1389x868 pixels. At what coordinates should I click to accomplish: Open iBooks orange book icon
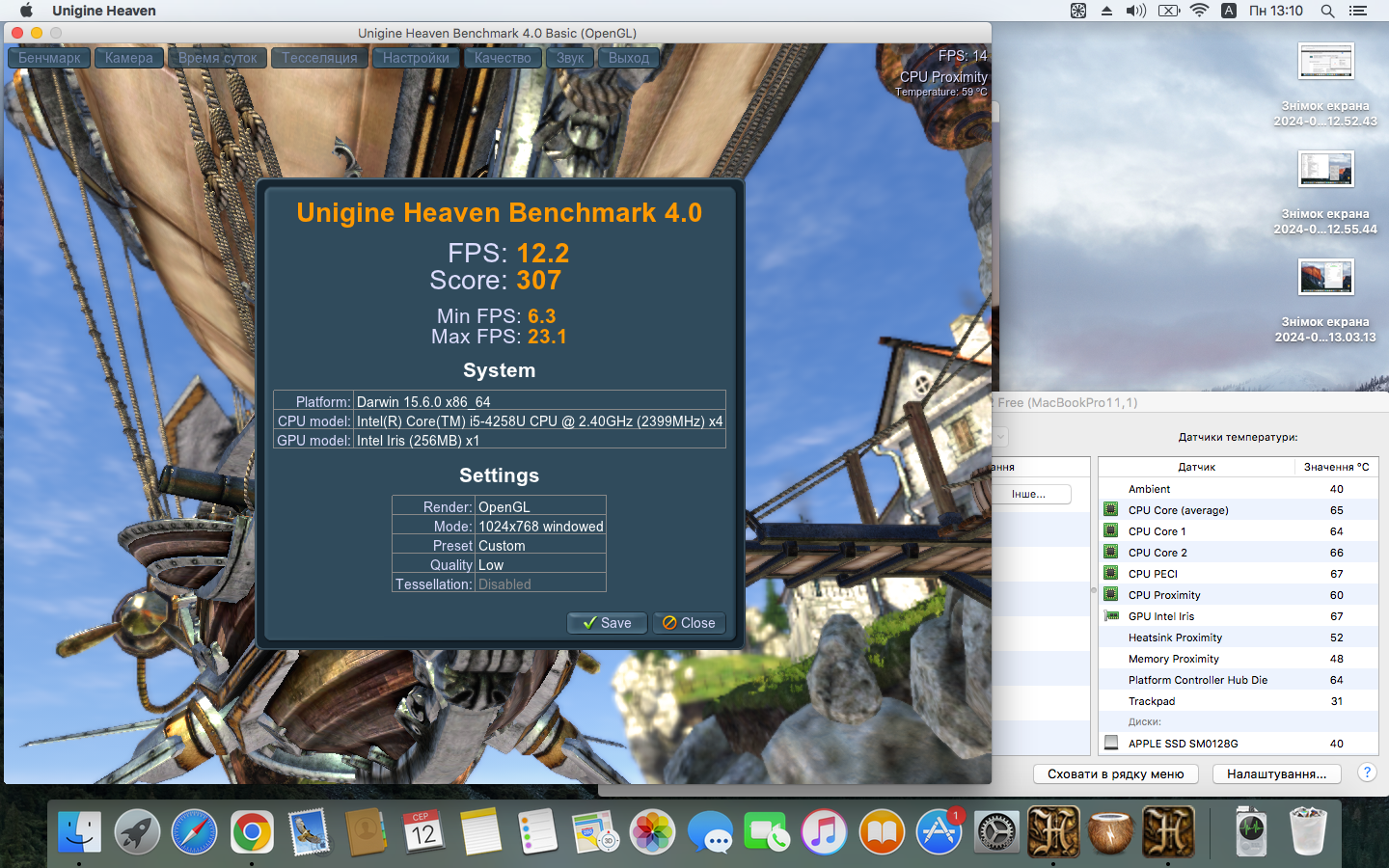[x=882, y=831]
